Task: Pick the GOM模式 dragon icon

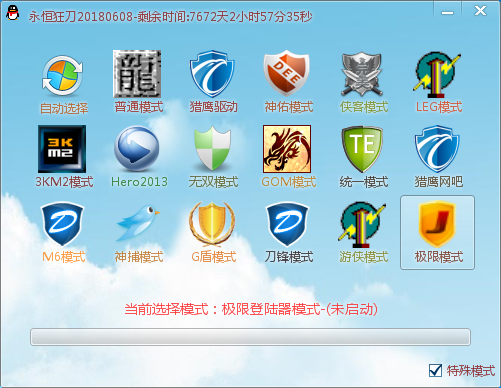Action: click(x=287, y=149)
